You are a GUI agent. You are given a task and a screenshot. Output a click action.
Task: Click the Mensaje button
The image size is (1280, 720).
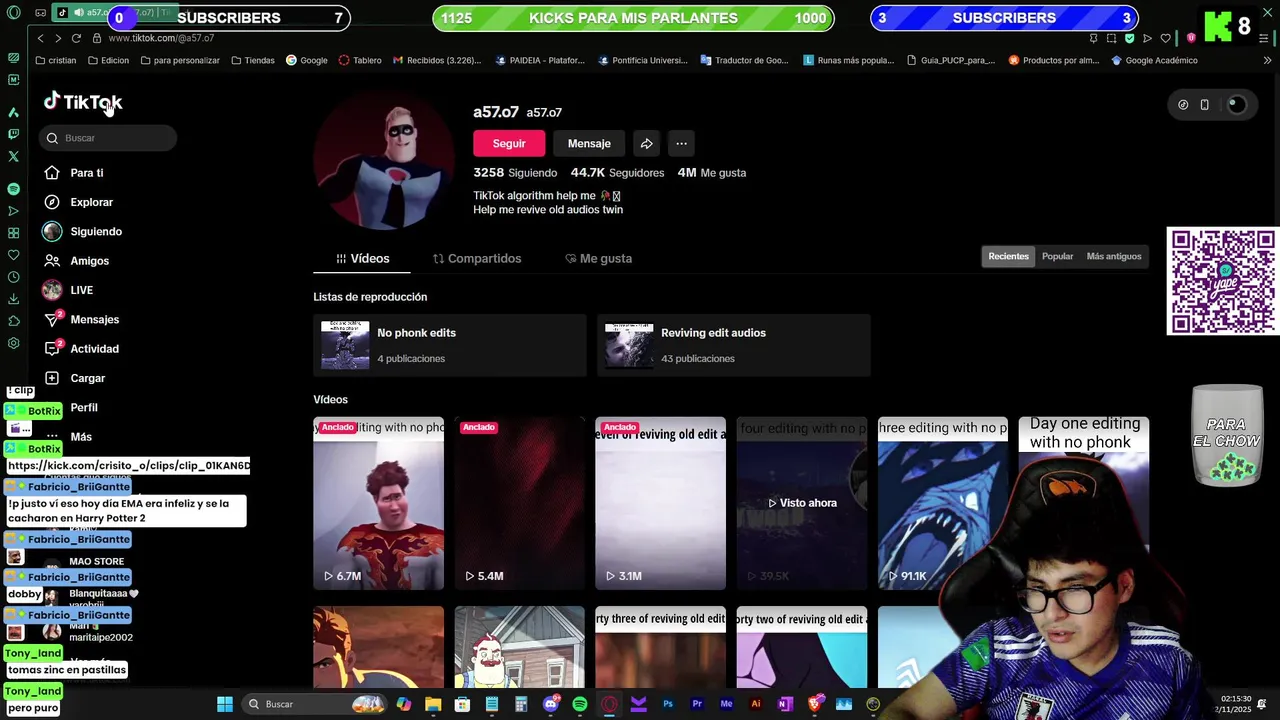tap(589, 143)
